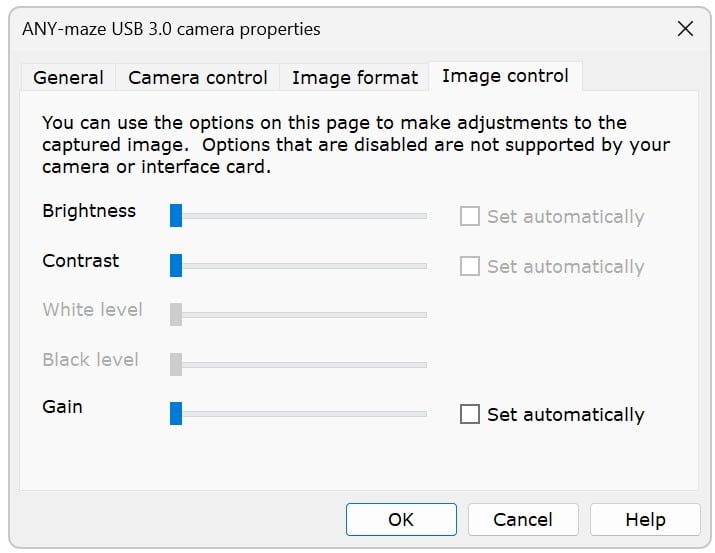The image size is (715, 553).
Task: Enable Set automatically for Gain
Action: [x=470, y=414]
